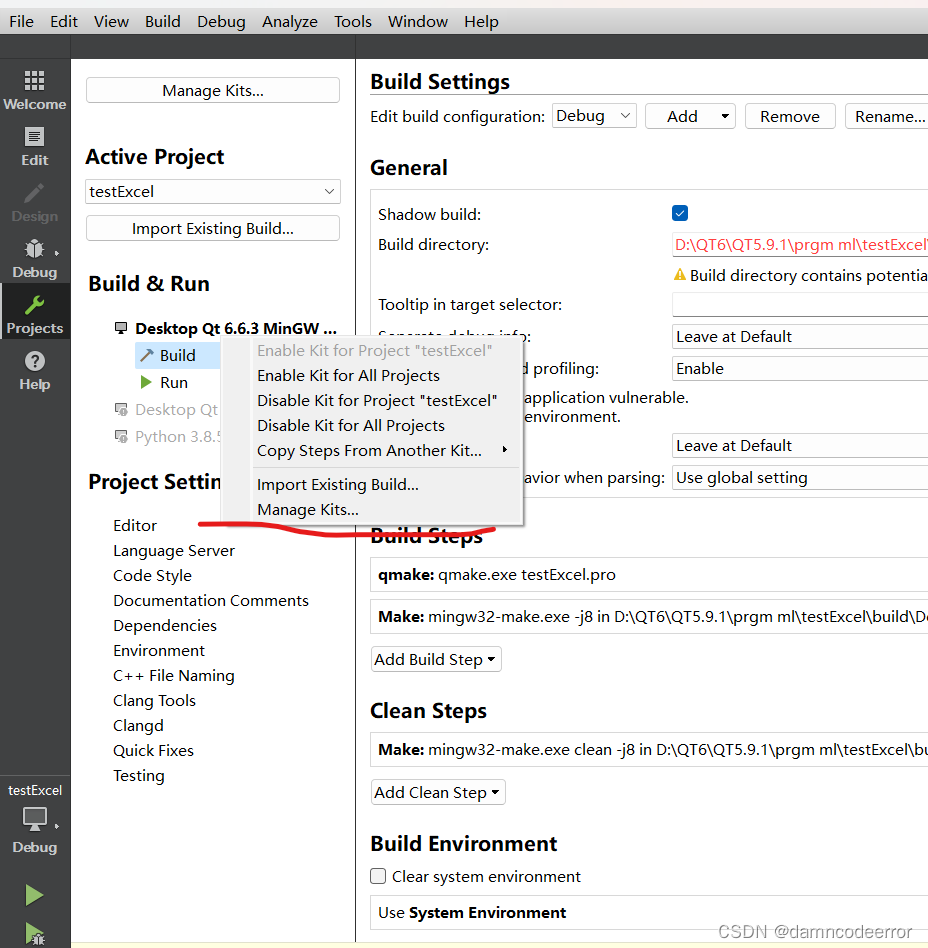Screen dimensions: 928x948
Task: Switch to Edit mode
Action: tap(34, 147)
